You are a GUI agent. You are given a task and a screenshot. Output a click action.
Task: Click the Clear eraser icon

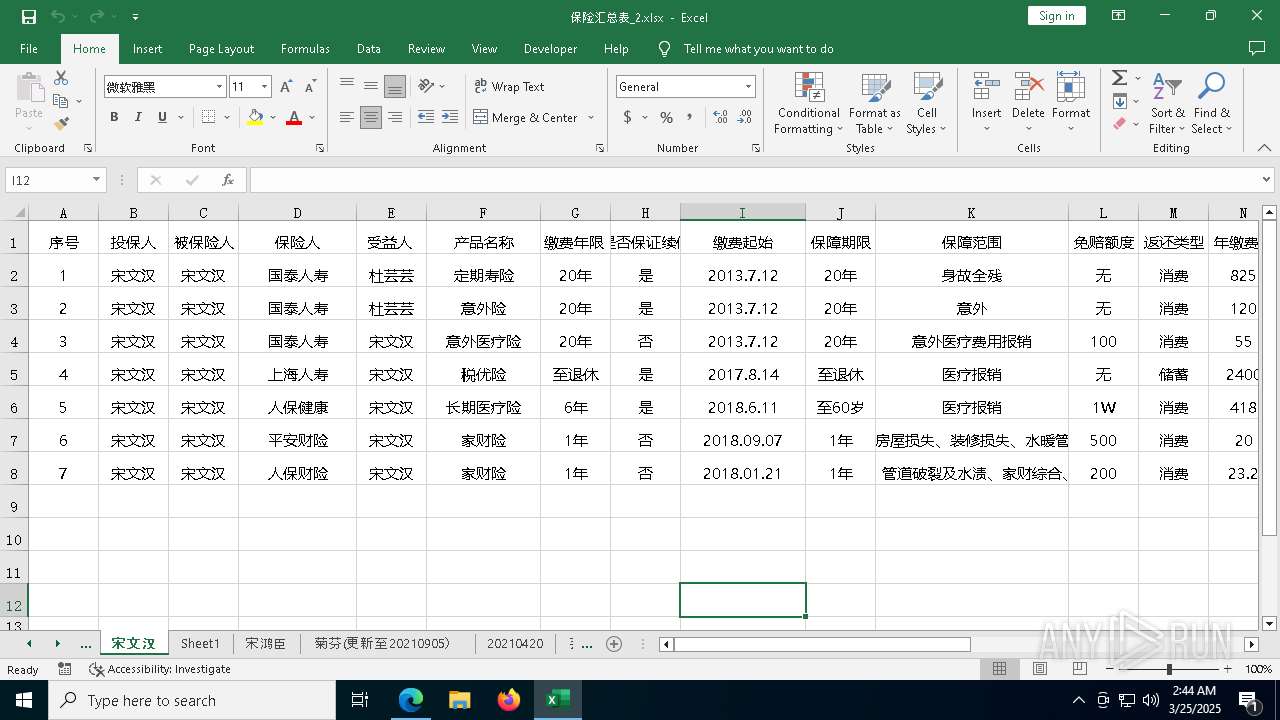click(1120, 124)
